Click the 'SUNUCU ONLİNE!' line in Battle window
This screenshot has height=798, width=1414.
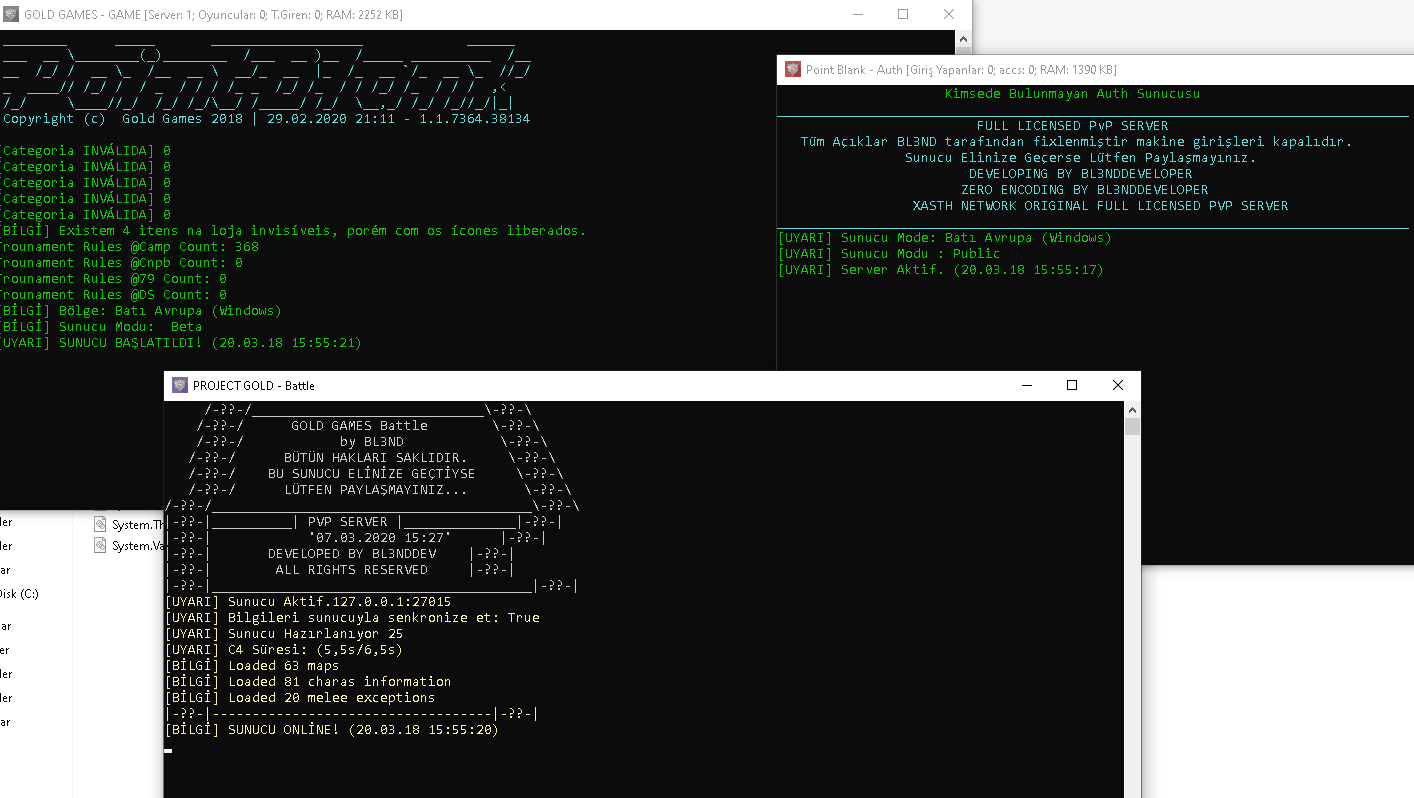pos(332,730)
